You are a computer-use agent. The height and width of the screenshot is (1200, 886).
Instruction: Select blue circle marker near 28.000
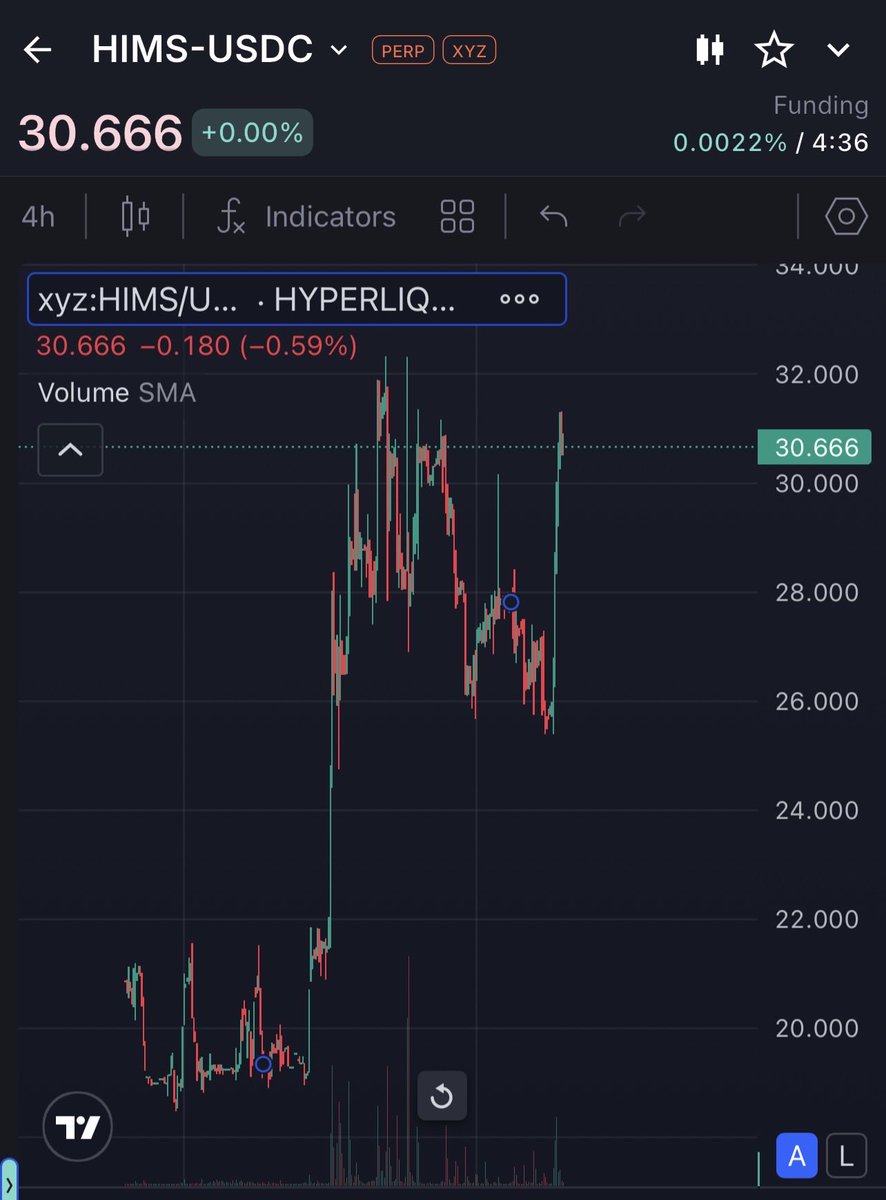click(511, 602)
